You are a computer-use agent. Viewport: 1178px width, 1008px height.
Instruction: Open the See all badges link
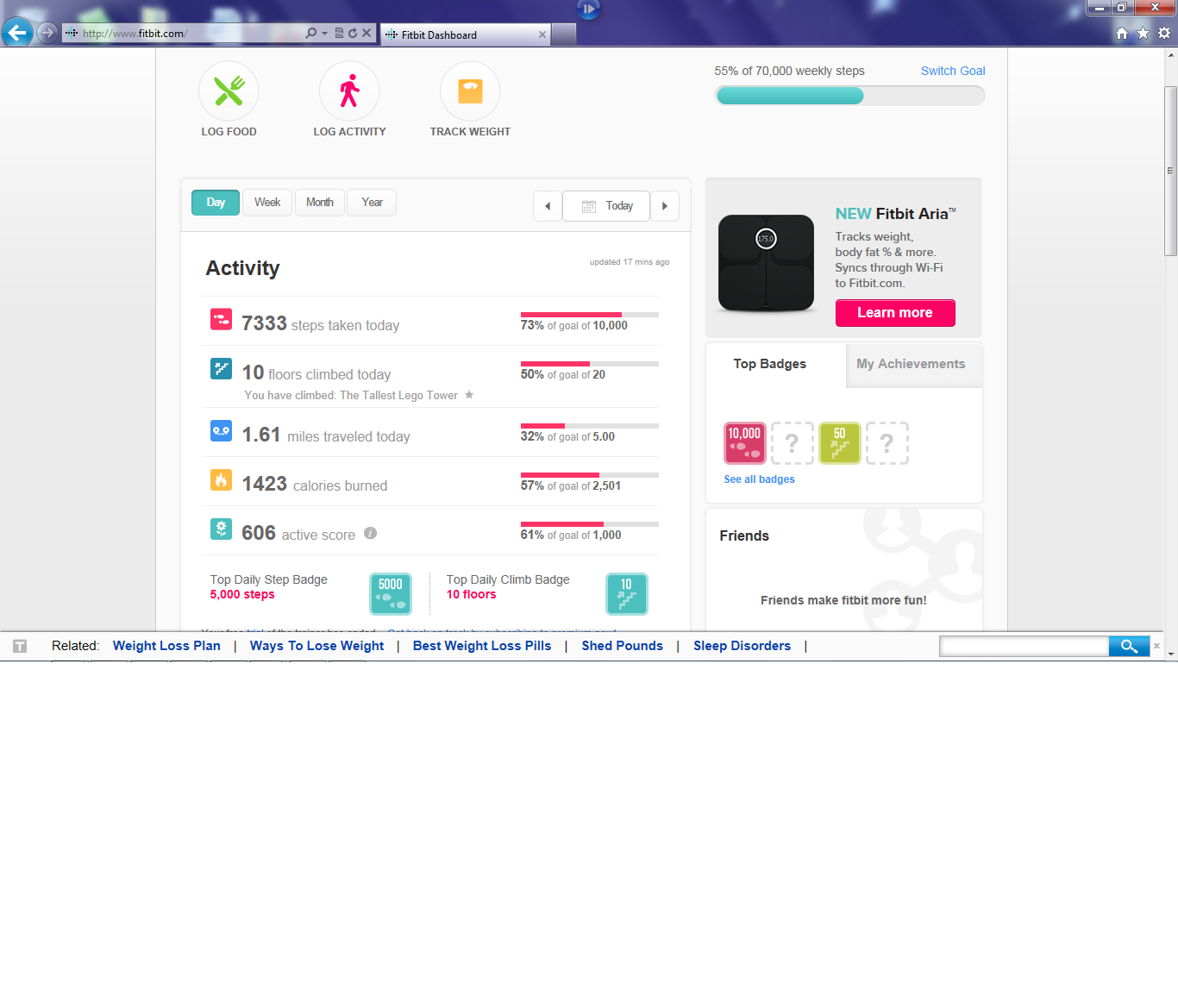[x=760, y=479]
